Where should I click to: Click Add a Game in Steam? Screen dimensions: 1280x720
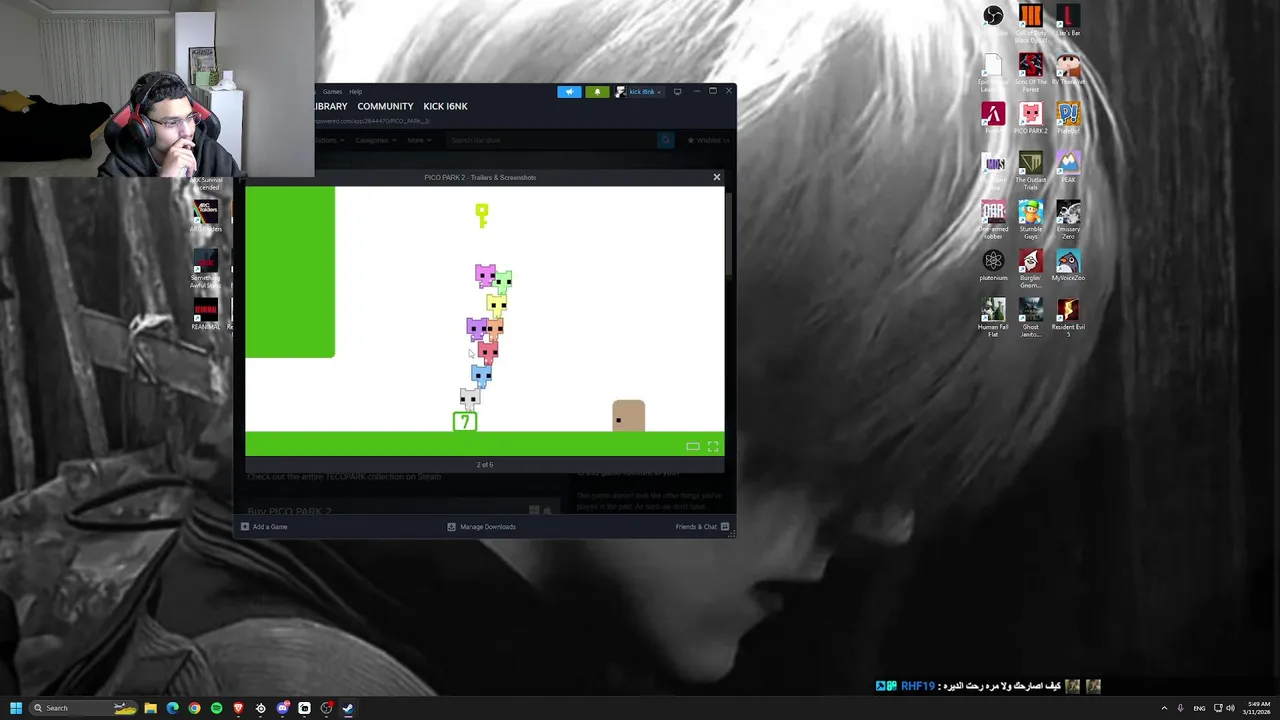click(x=264, y=527)
